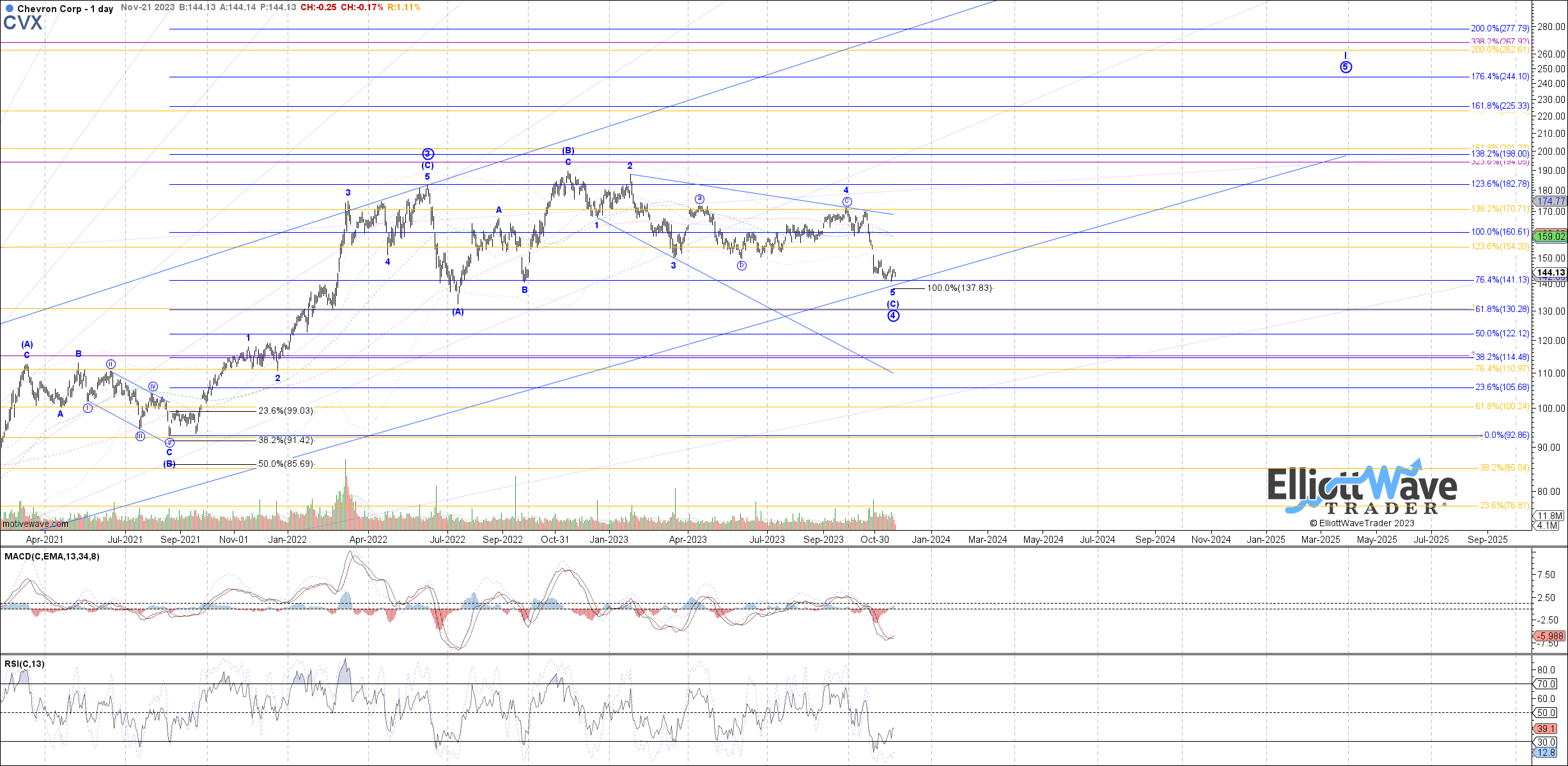This screenshot has width=1568, height=766.
Task: Click the 280.00 price axis label
Action: pos(1551,27)
